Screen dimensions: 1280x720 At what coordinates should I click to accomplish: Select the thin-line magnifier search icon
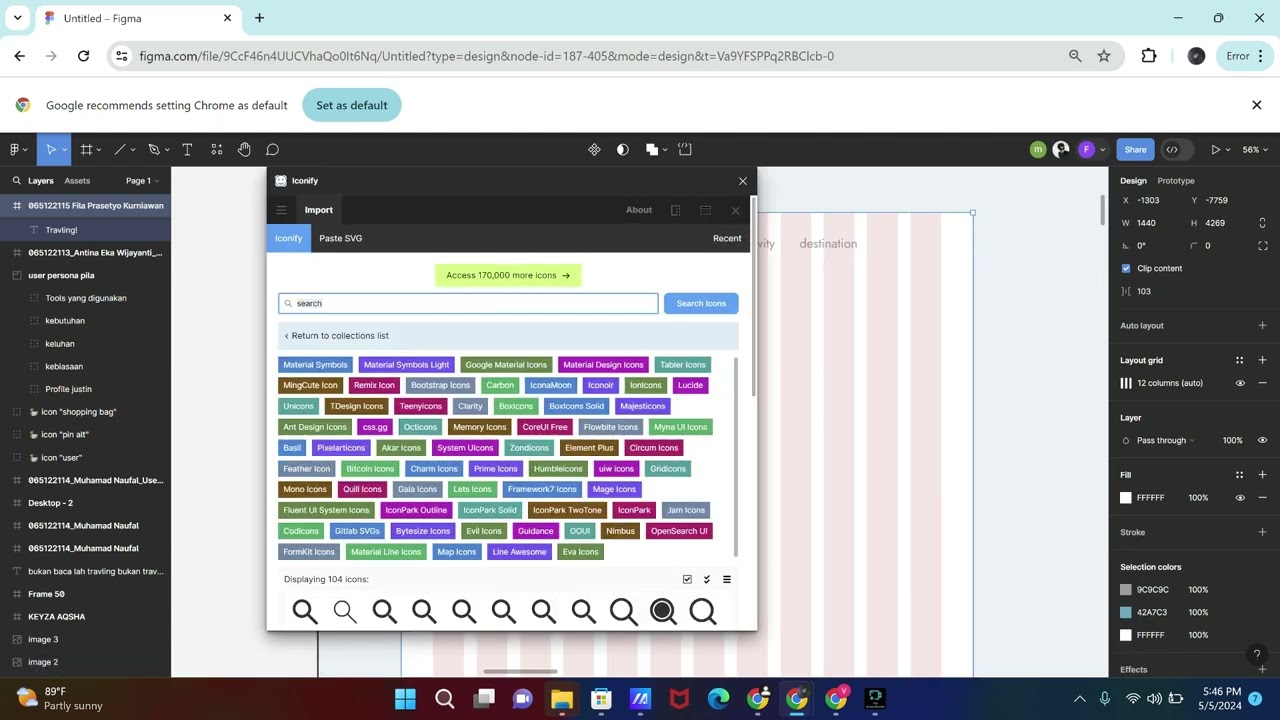344,611
